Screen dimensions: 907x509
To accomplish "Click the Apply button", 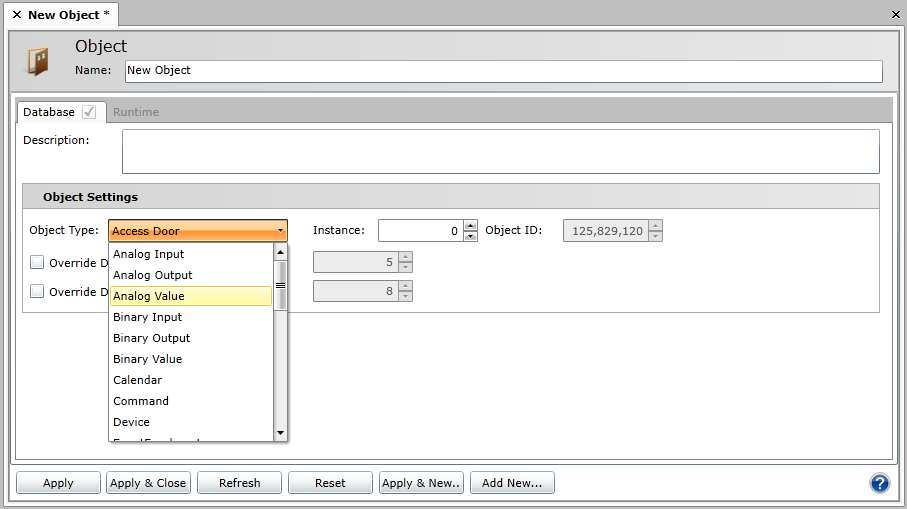I will [58, 483].
